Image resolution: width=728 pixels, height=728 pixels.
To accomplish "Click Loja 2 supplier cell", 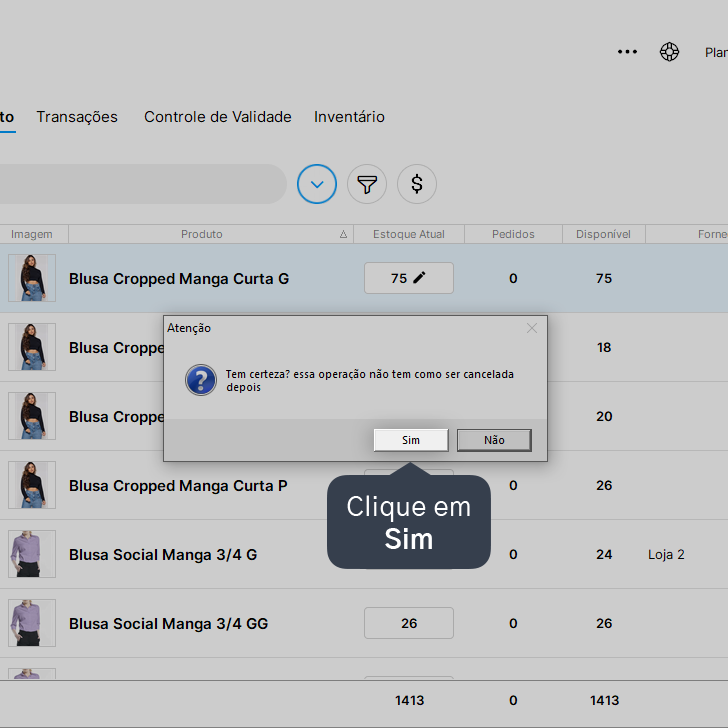I will pyautogui.click(x=666, y=554).
